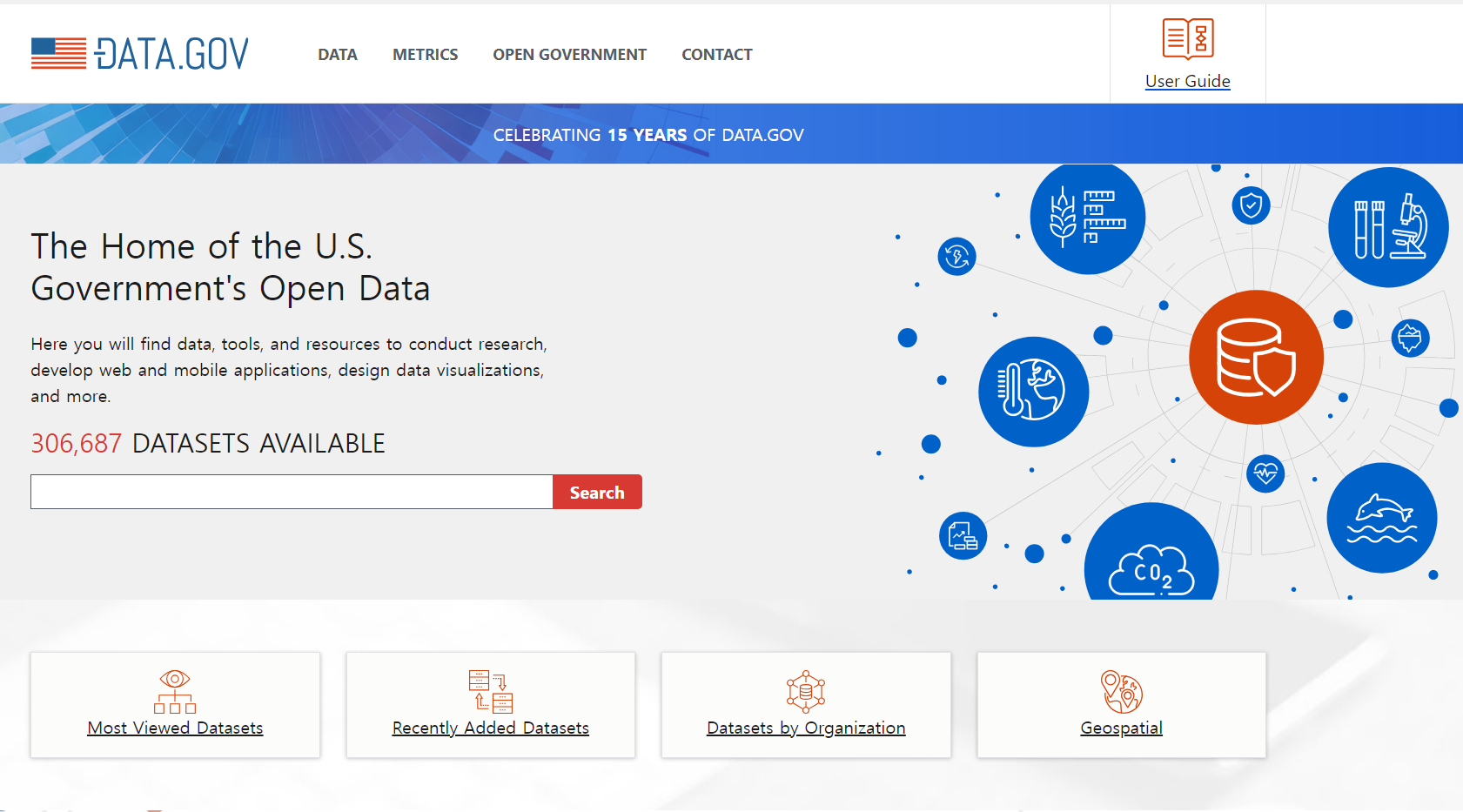Open the METRICS menu item
Screen dimensions: 1463x812
(425, 55)
